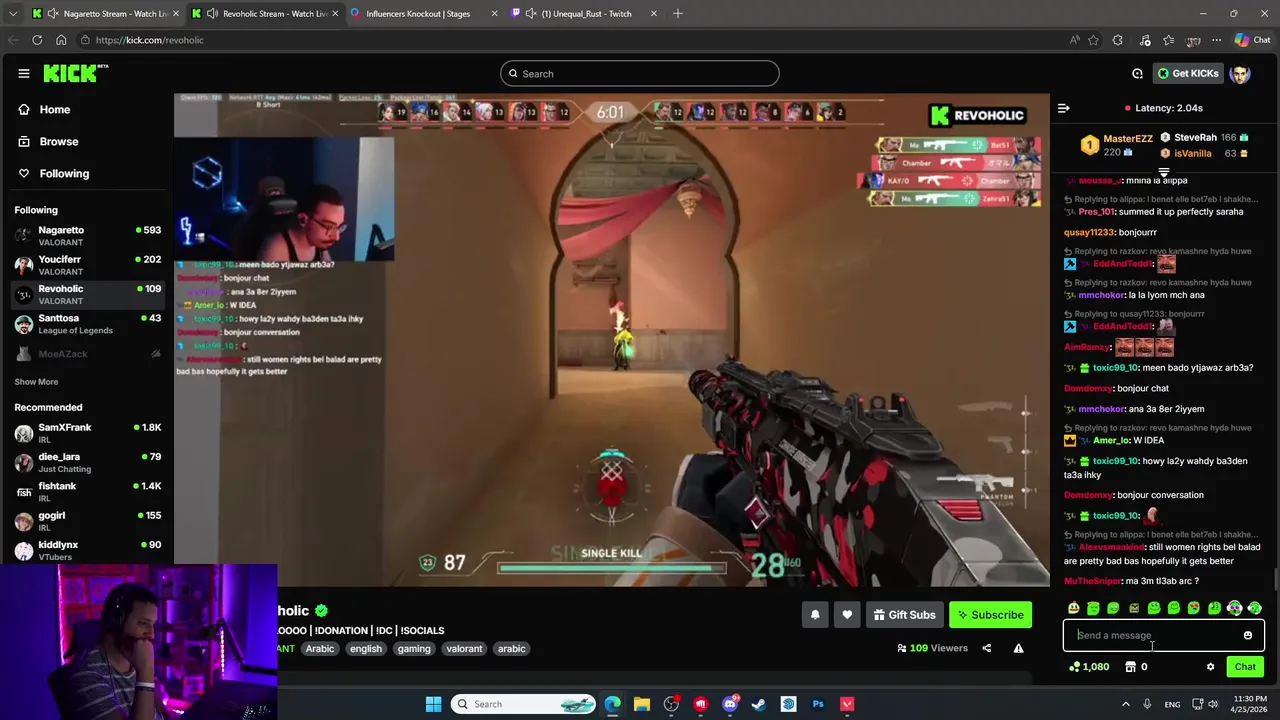The image size is (1280, 720).
Task: Click the search magnifier icon
Action: [x=513, y=74]
